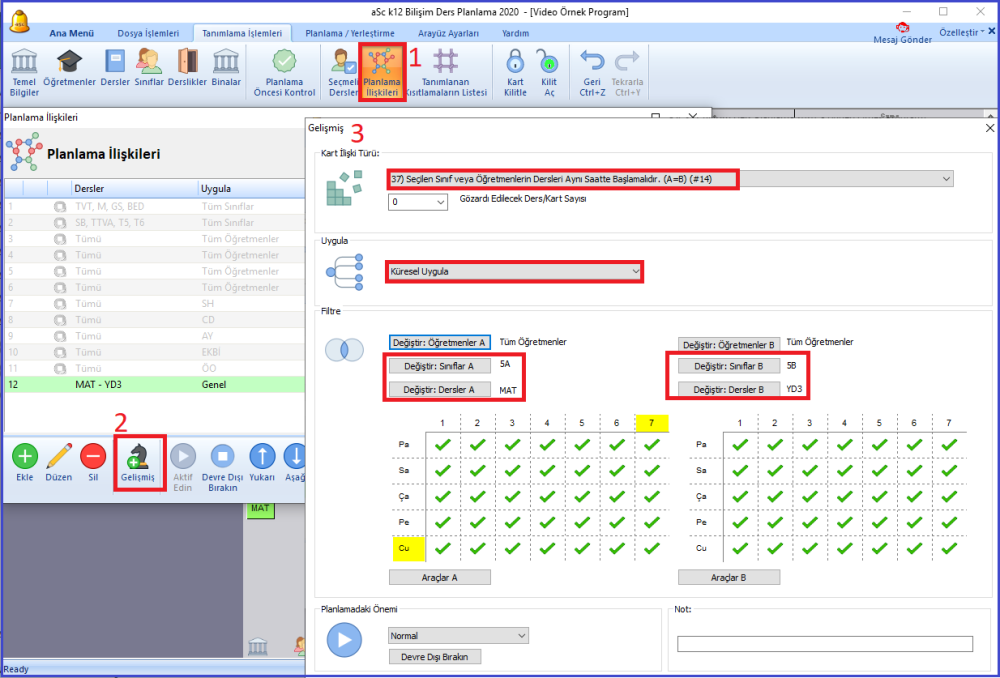Screen dimensions: 1000x678
Task: Click the Uygula column header
Action: coord(251,189)
